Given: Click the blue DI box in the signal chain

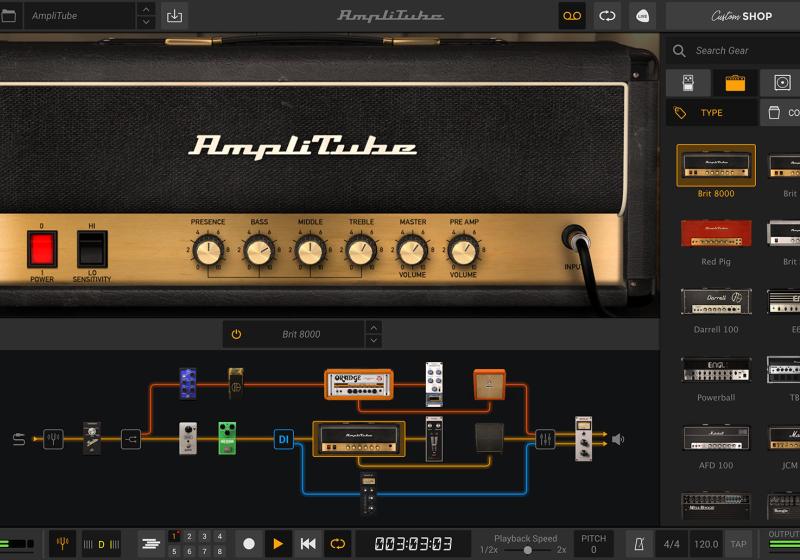Looking at the screenshot, I should [284, 439].
